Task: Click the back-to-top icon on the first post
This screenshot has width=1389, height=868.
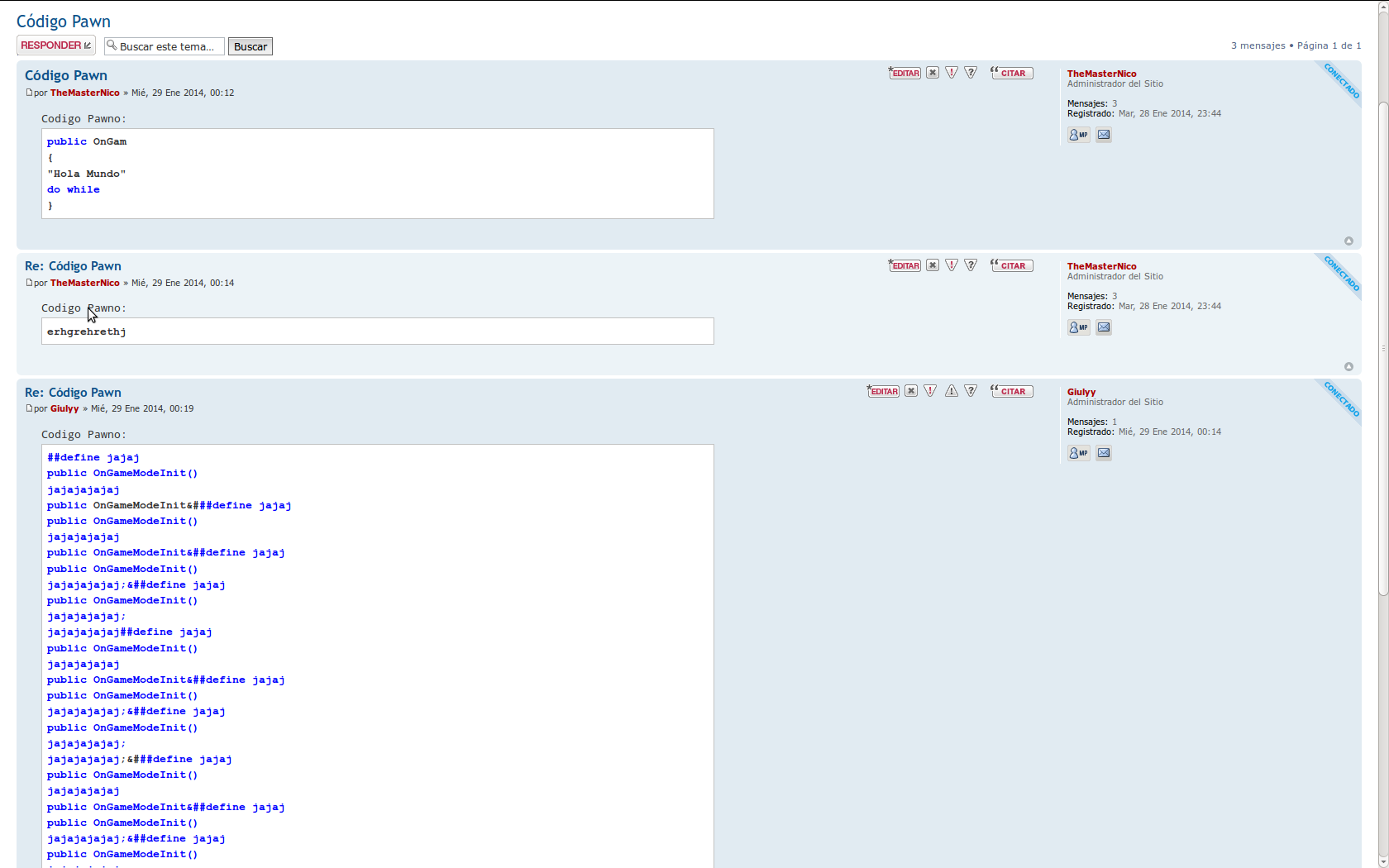Action: click(1348, 241)
